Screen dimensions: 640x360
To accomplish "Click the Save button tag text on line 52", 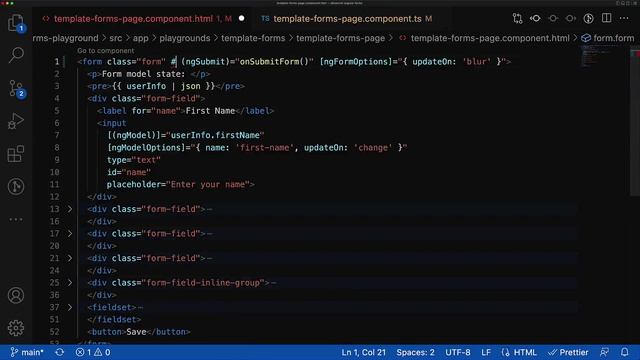I will tap(136, 332).
